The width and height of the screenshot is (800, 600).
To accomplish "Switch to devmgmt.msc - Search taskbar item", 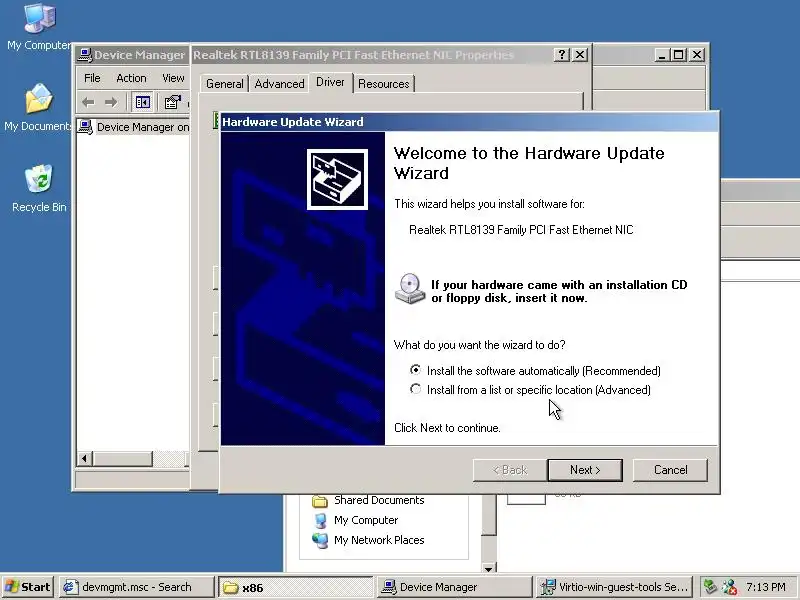I will click(136, 587).
